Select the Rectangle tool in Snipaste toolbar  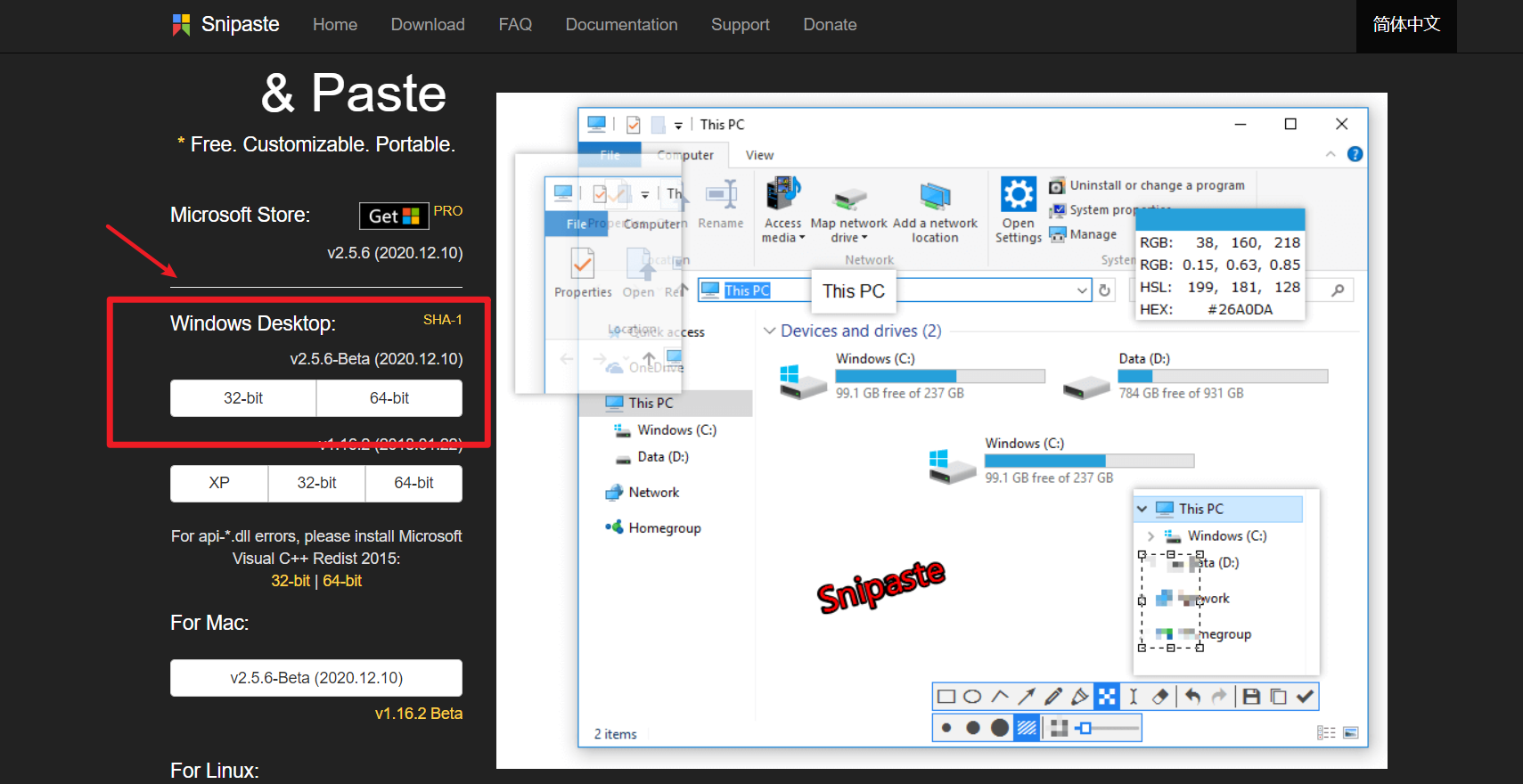(946, 697)
